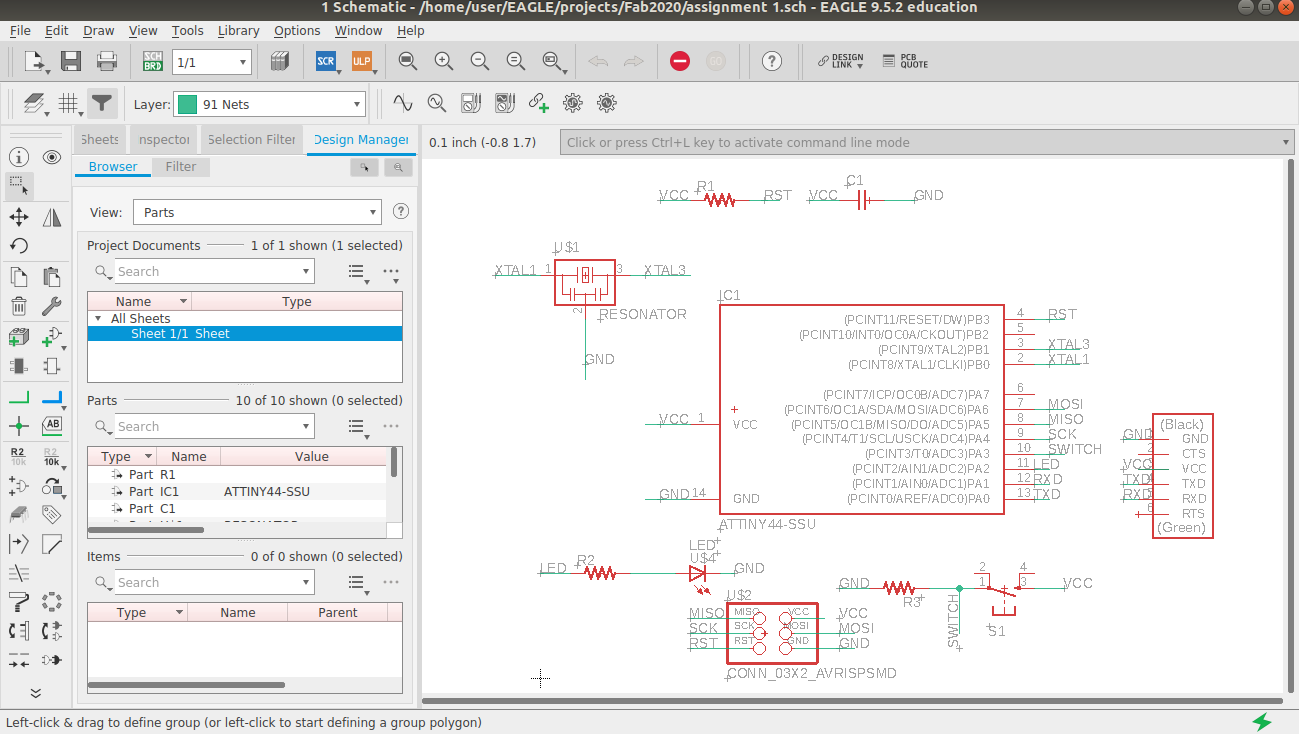Select the Move tool icon
The height and width of the screenshot is (734, 1299).
pyautogui.click(x=19, y=217)
